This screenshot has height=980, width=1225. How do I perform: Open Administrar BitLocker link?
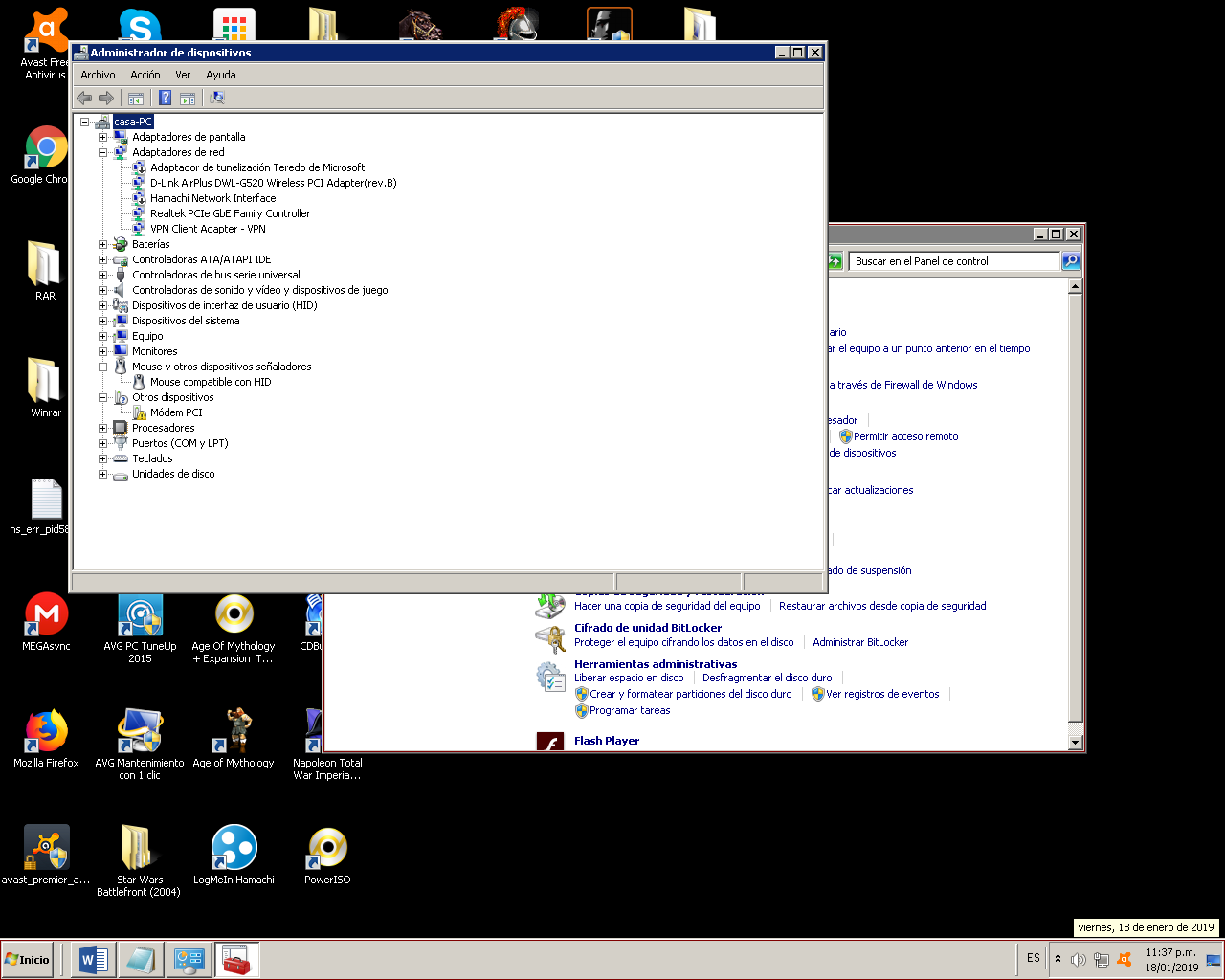point(860,642)
